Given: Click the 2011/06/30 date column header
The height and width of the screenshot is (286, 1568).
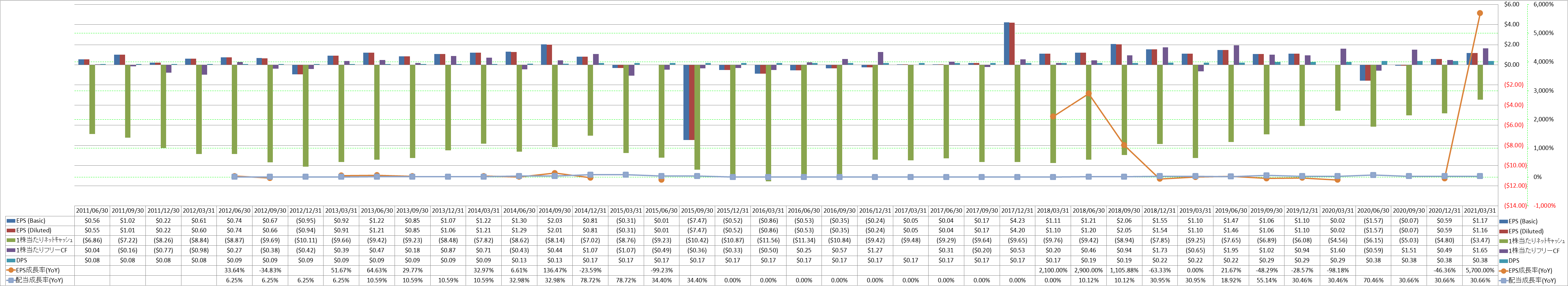Looking at the screenshot, I should (92, 211).
